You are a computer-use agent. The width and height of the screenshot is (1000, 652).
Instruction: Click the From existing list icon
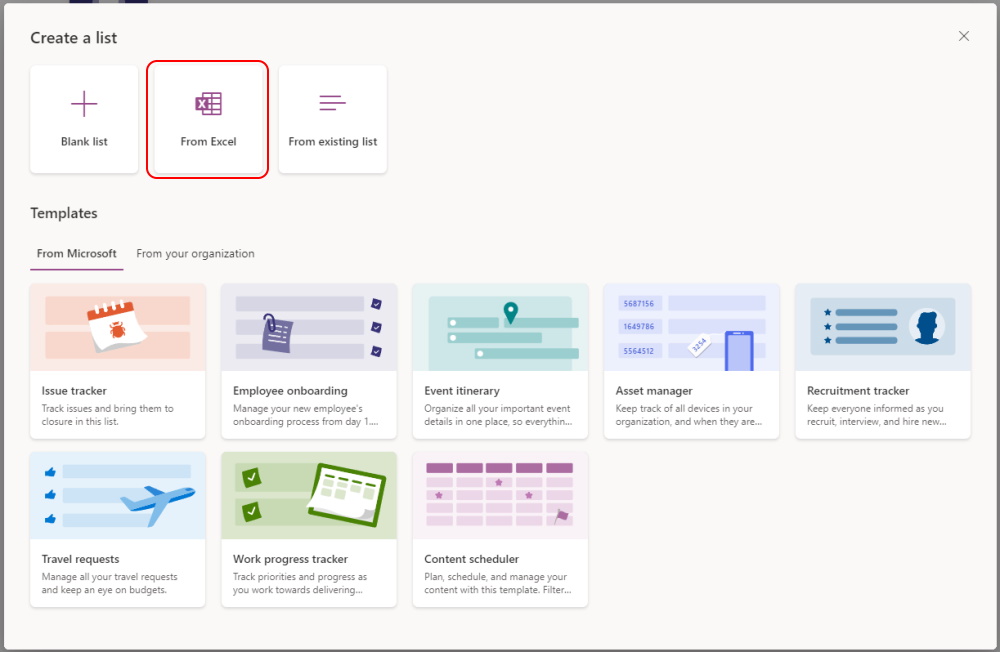point(332,103)
